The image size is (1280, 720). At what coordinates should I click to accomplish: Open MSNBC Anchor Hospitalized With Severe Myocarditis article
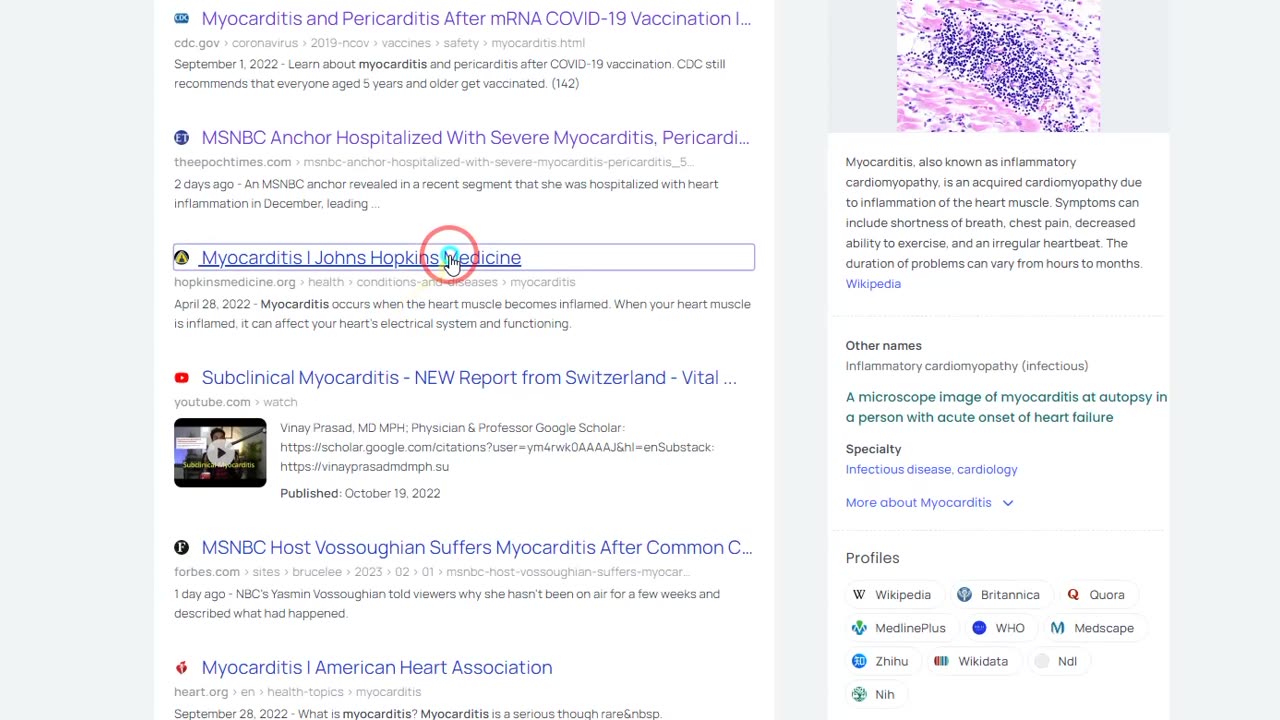475,137
